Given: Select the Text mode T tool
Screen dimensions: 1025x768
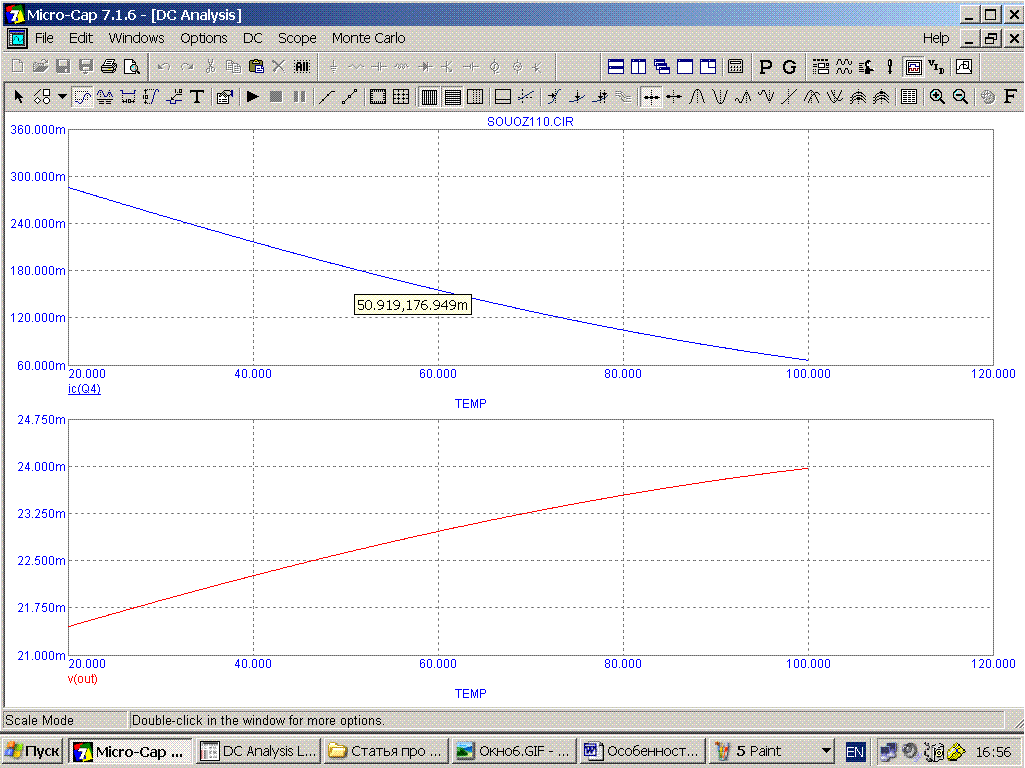Looking at the screenshot, I should pyautogui.click(x=197, y=97).
